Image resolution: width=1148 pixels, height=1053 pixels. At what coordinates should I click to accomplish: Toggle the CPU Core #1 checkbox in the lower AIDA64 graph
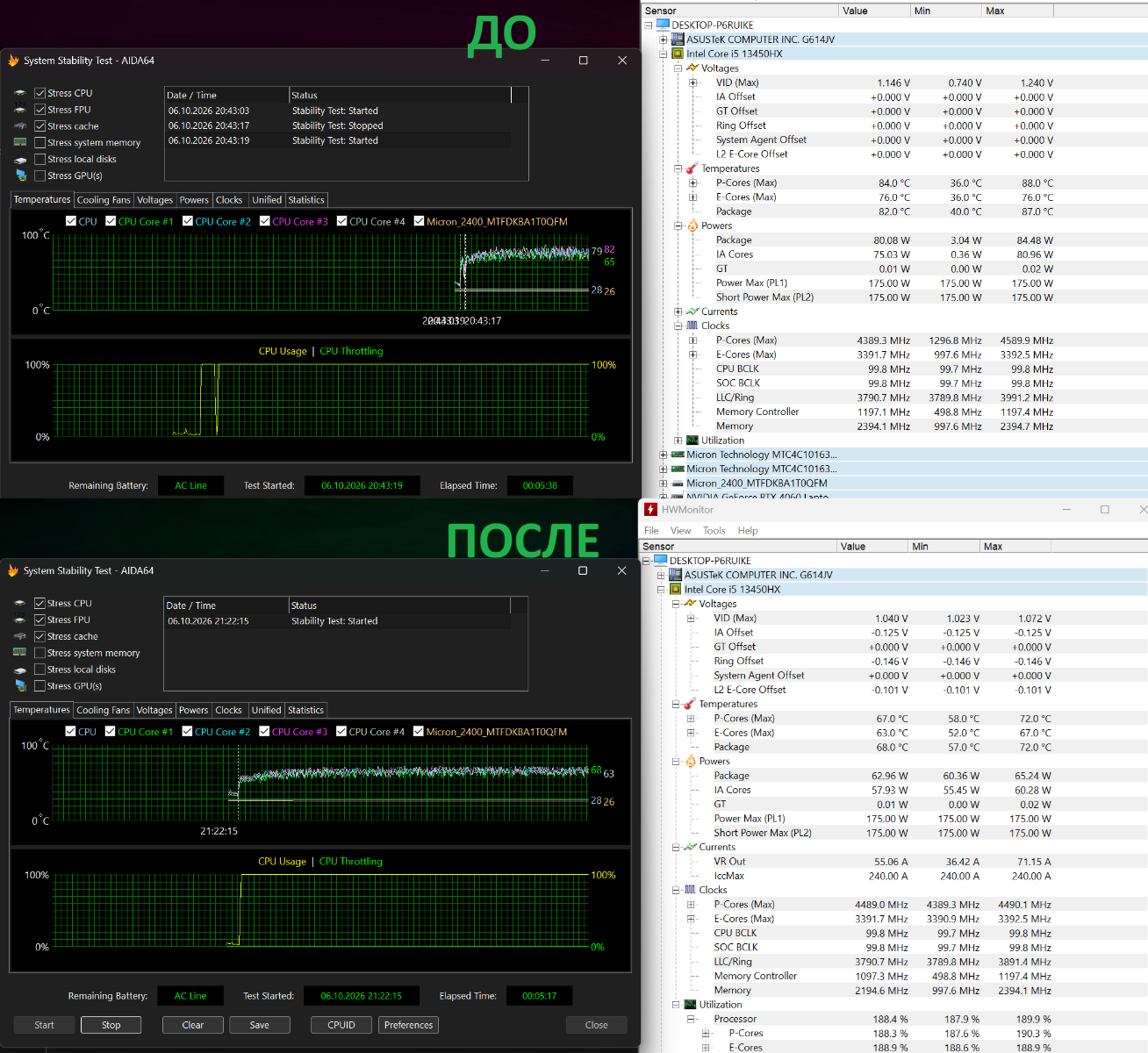(x=111, y=731)
